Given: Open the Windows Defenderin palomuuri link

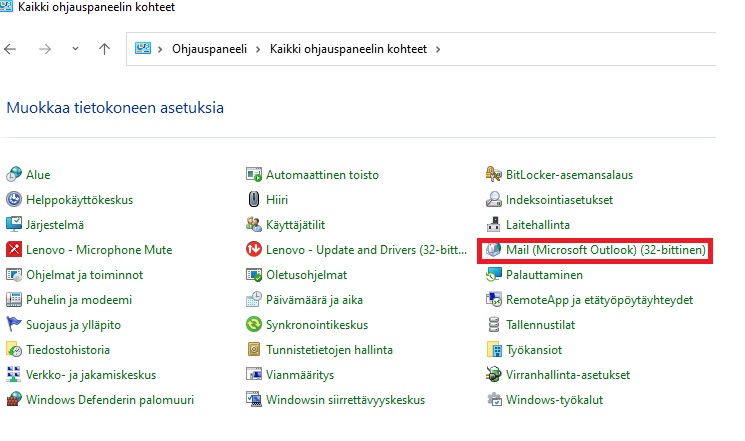Looking at the screenshot, I should click(x=110, y=400).
